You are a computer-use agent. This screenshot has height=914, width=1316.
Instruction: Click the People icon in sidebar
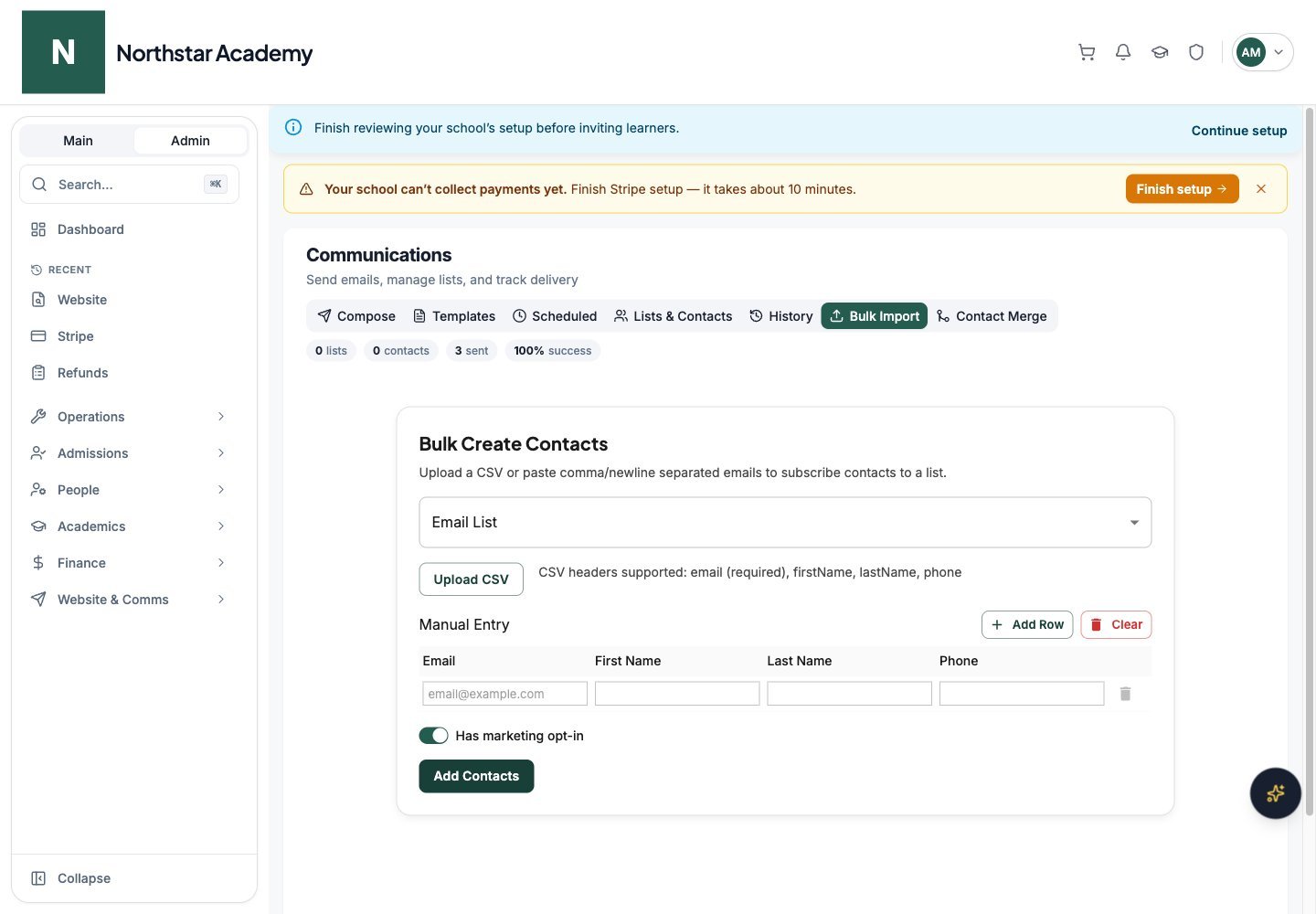tap(38, 490)
